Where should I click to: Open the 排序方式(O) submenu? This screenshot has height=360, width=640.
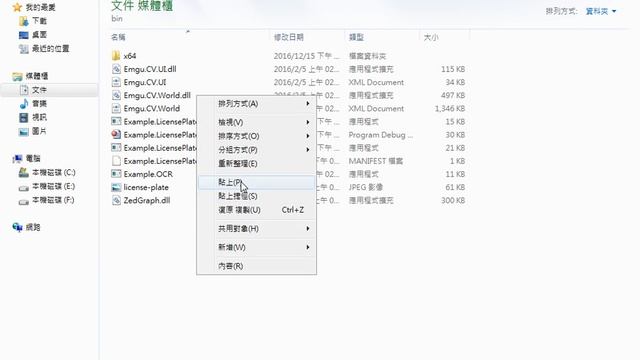coord(256,136)
